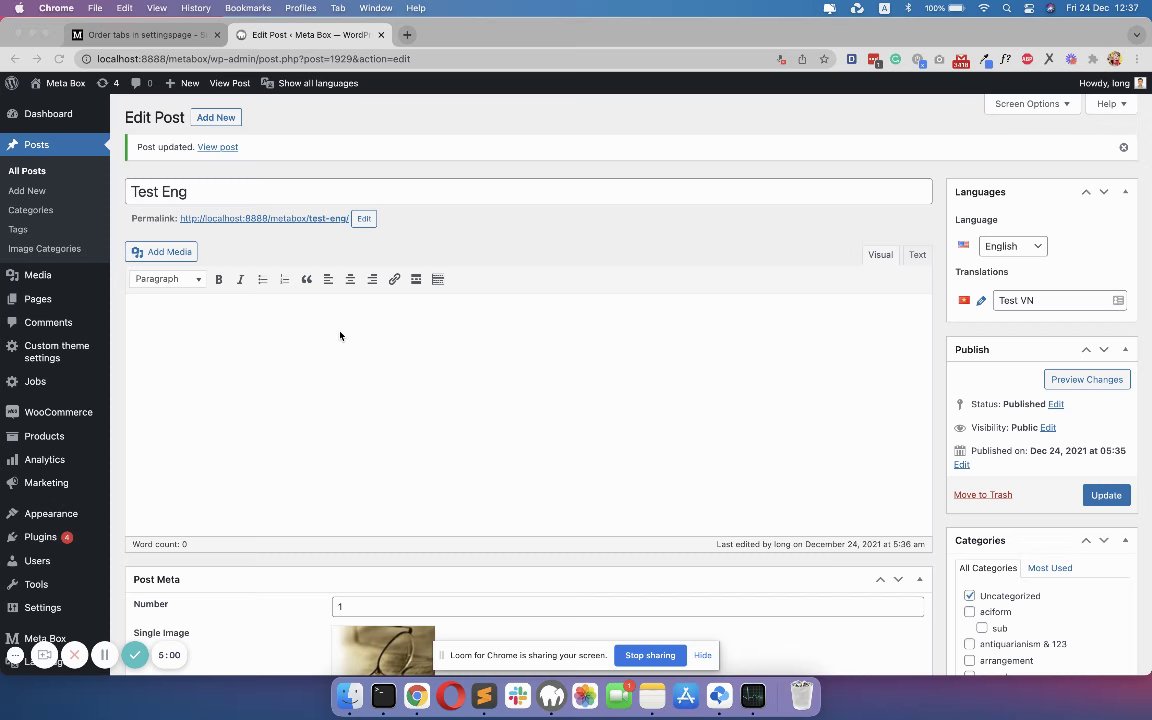Click the Update button
This screenshot has width=1152, height=720.
(1106, 495)
